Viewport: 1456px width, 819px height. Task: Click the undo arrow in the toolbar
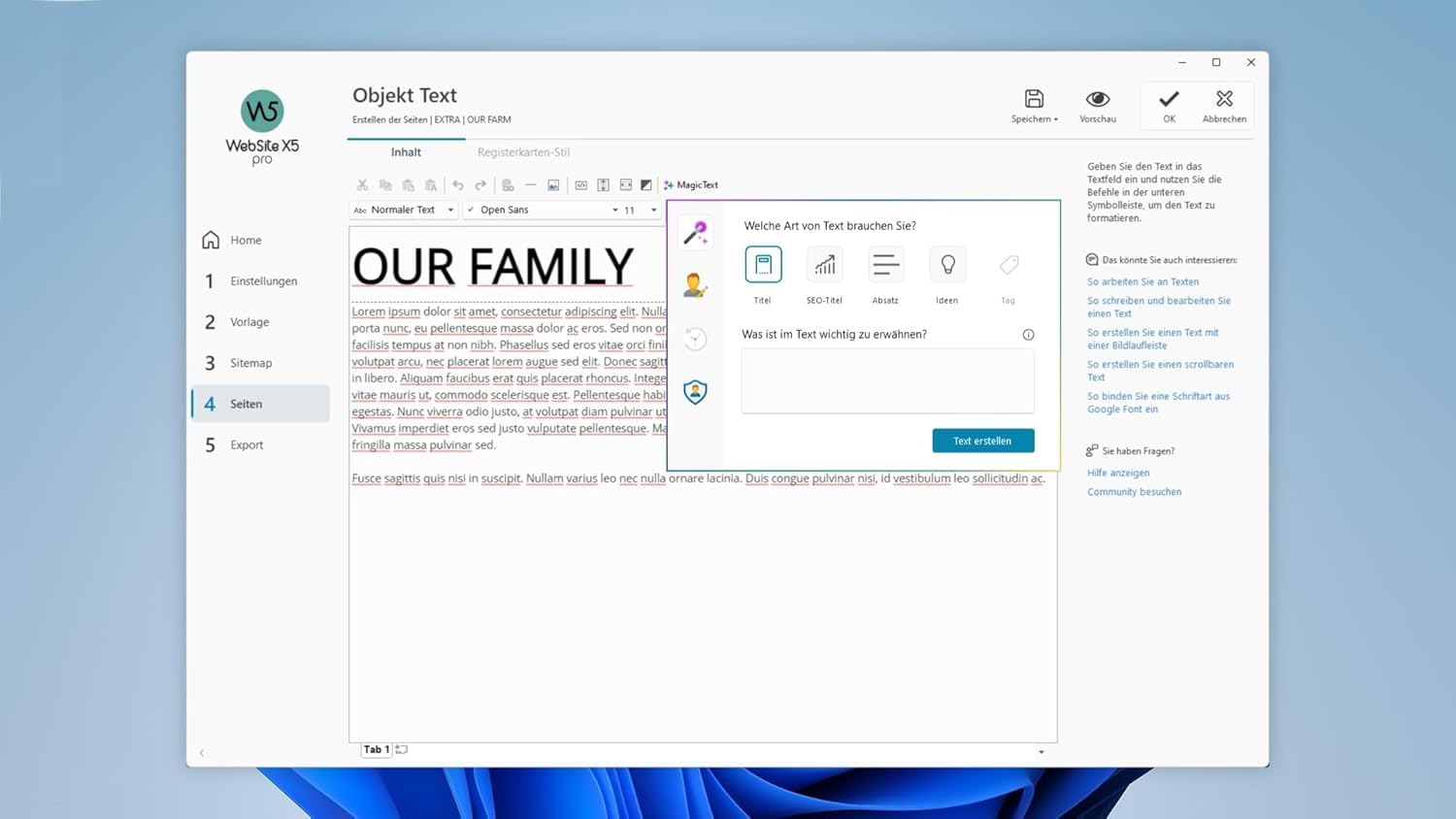458,185
